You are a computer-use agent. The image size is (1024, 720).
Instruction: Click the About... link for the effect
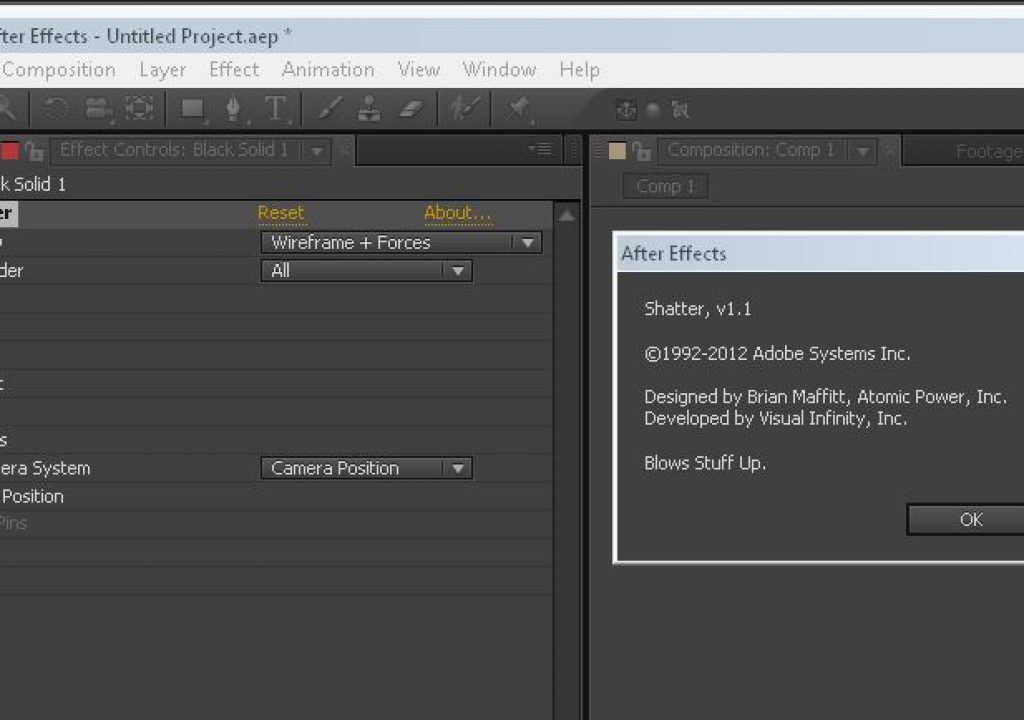(x=457, y=213)
